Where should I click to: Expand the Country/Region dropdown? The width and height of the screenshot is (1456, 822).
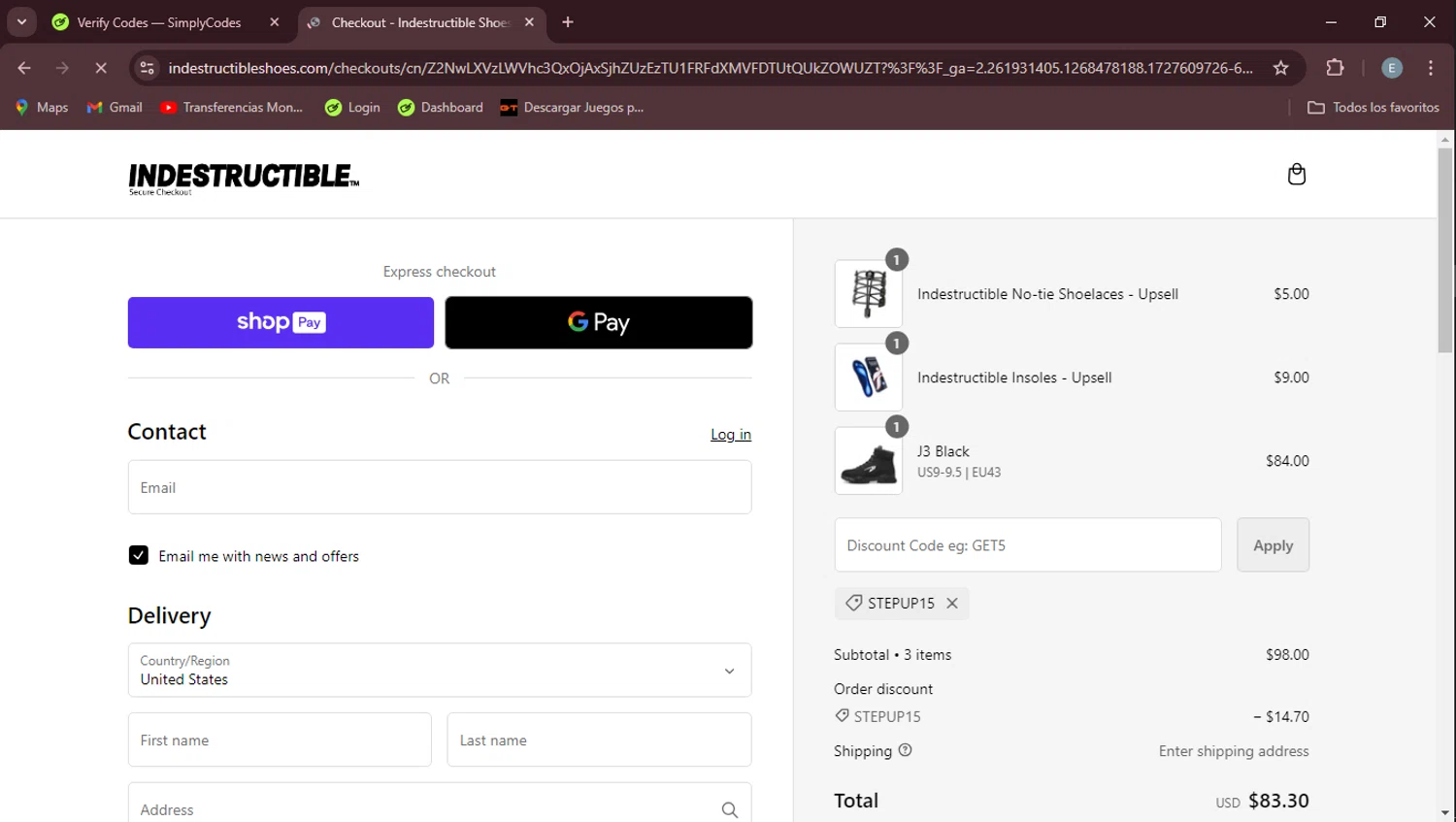[x=440, y=670]
